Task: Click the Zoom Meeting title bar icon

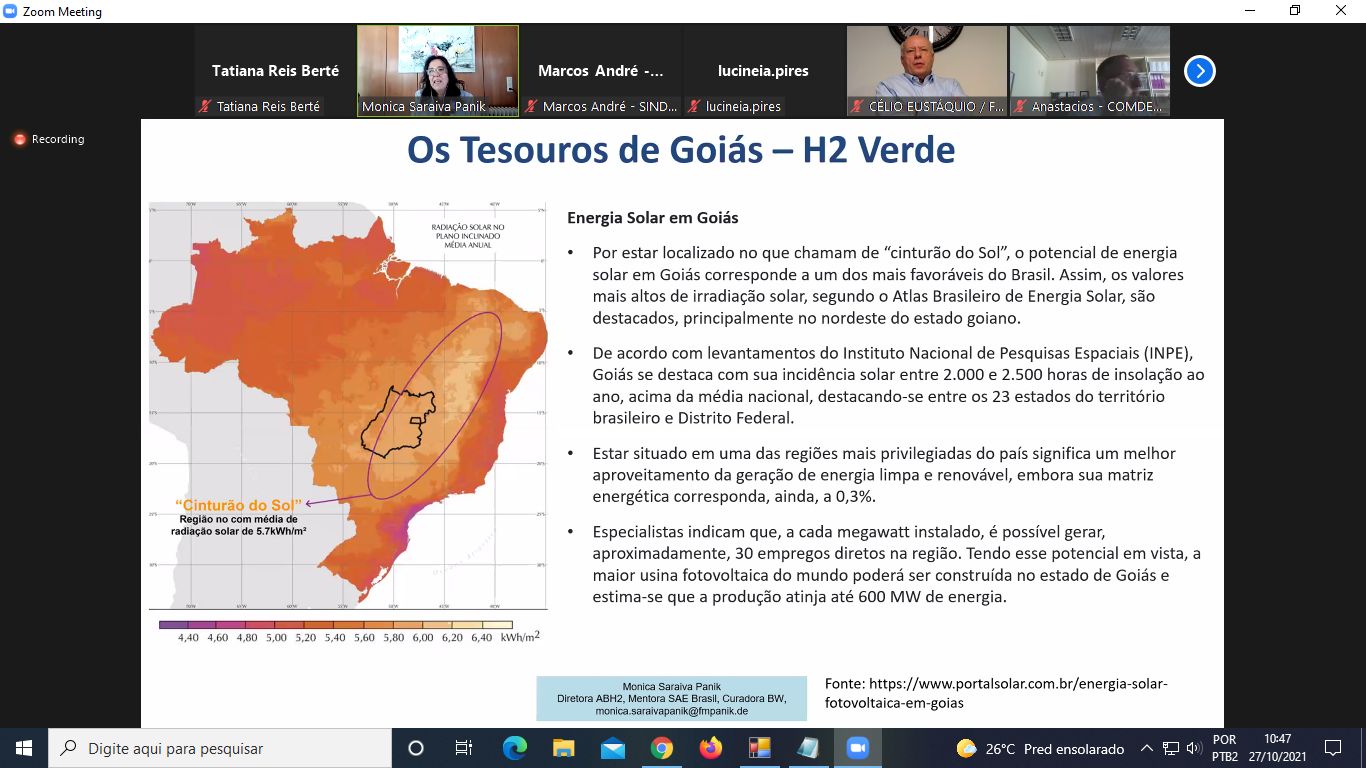Action: click(11, 12)
